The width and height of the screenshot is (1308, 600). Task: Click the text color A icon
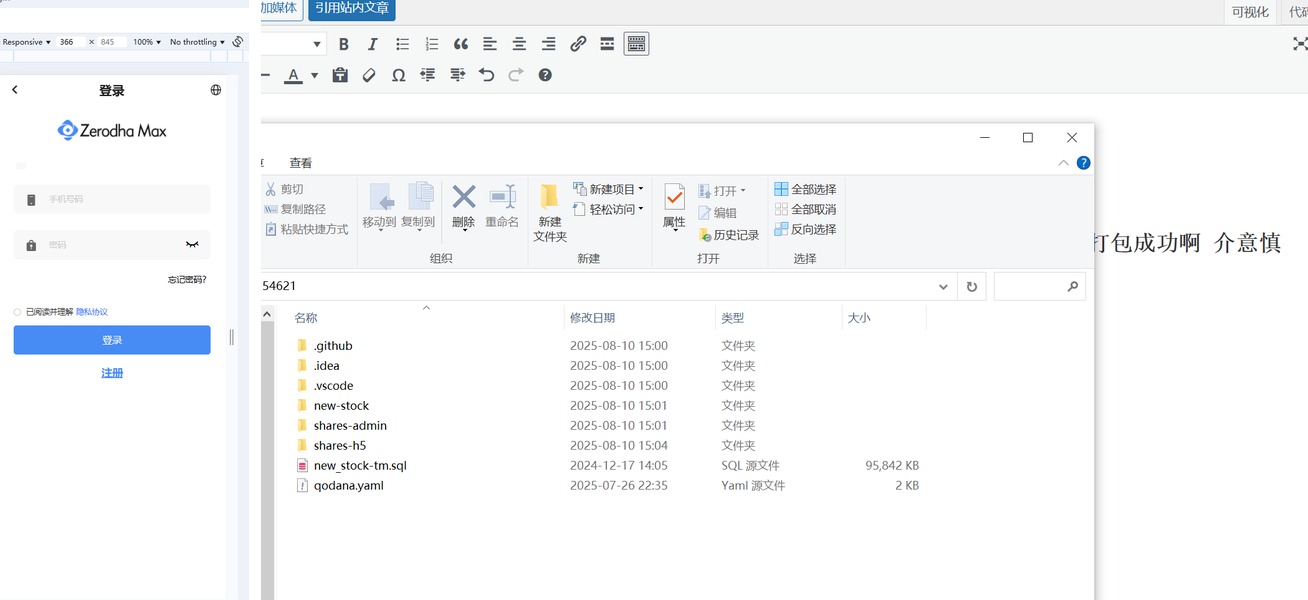click(293, 75)
